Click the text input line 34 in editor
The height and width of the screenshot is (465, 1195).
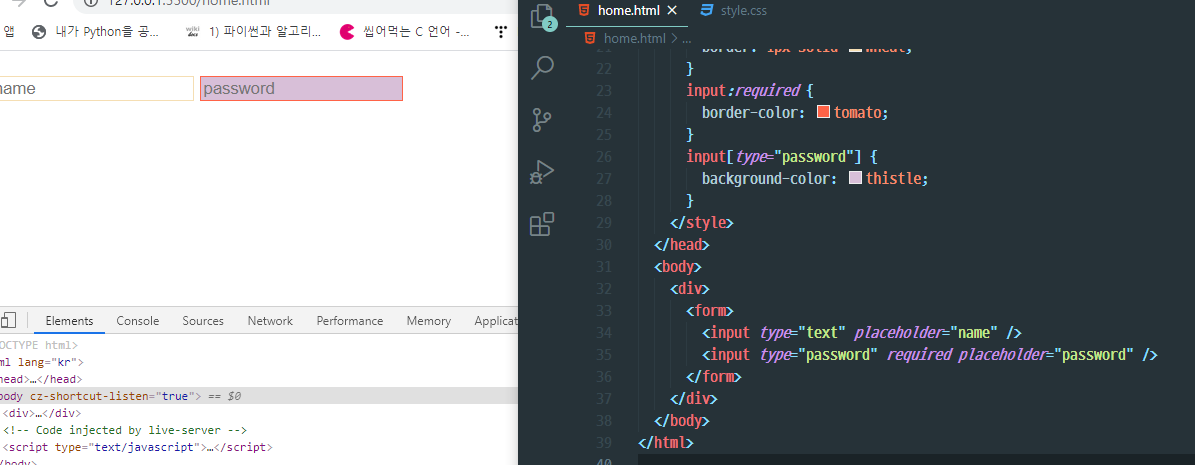point(861,332)
